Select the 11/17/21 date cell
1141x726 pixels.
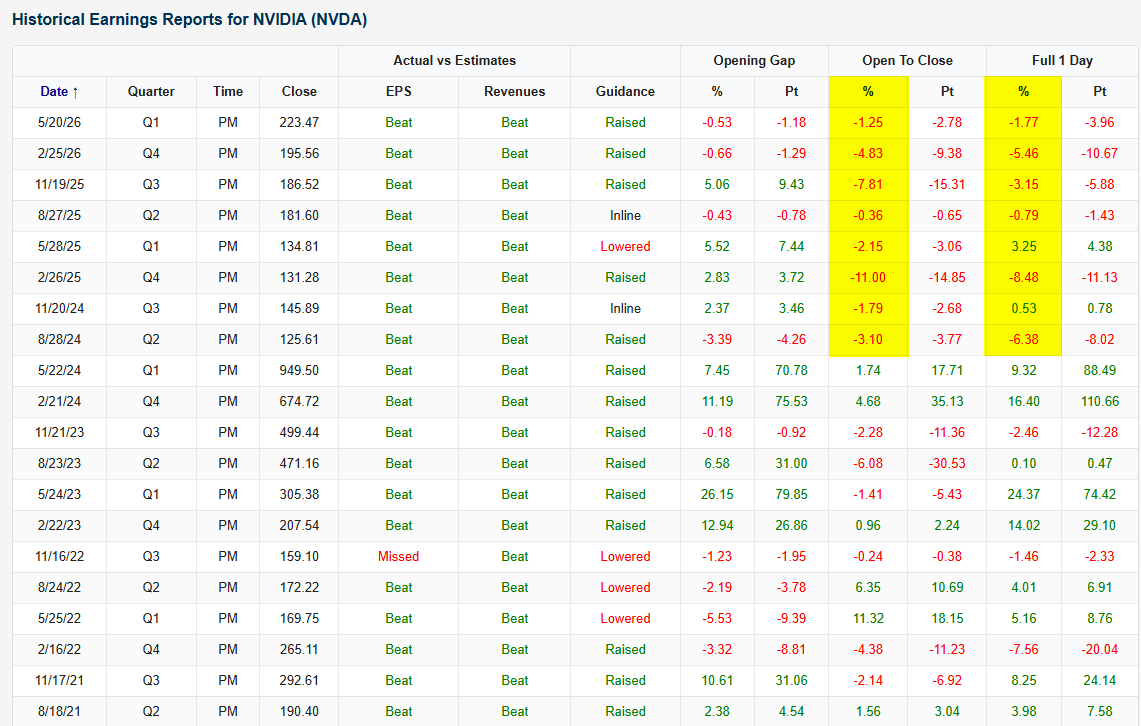pos(59,680)
